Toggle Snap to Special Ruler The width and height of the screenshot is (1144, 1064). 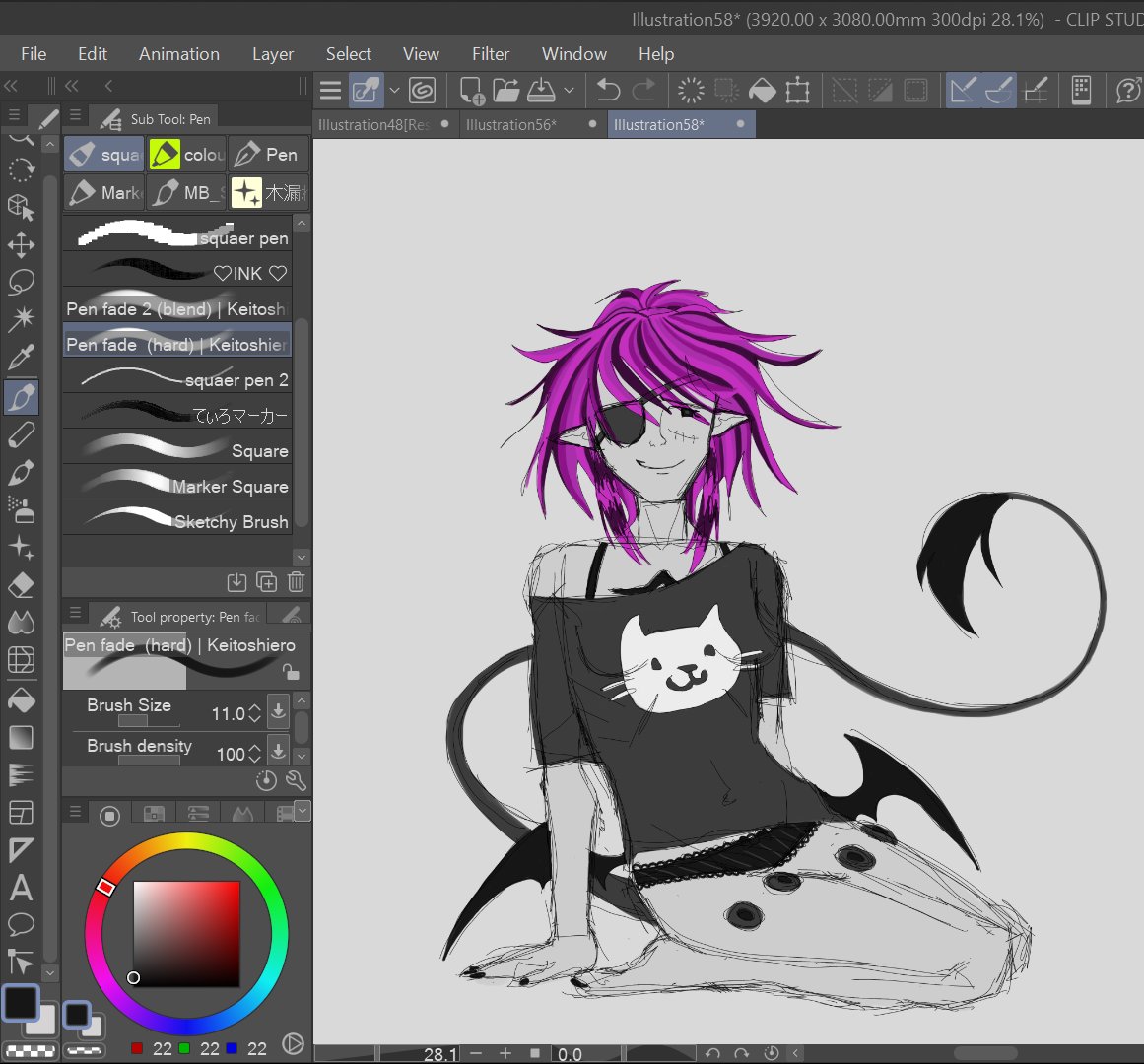click(999, 91)
